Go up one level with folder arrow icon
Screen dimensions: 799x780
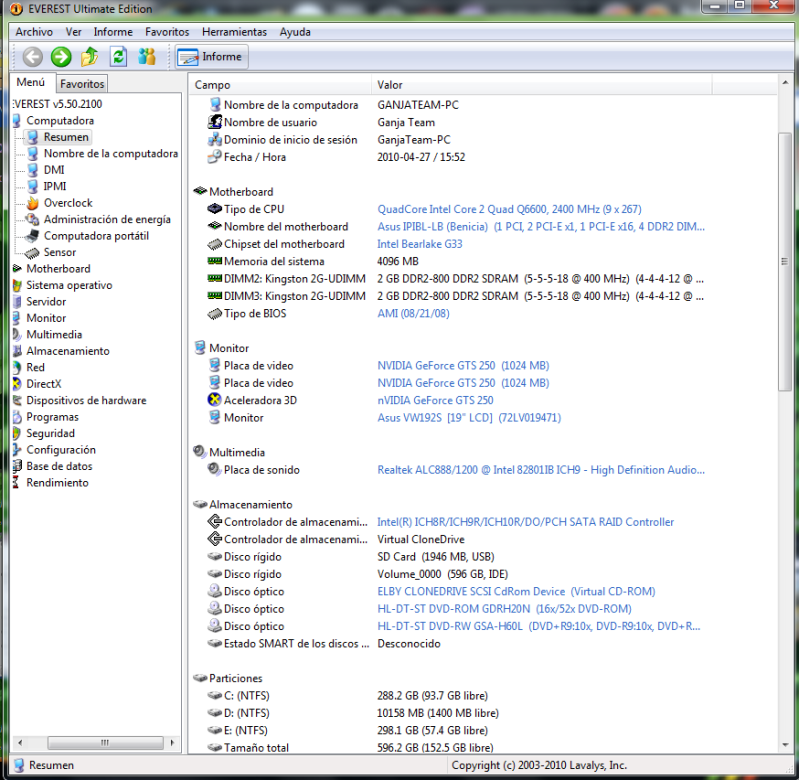tap(90, 57)
